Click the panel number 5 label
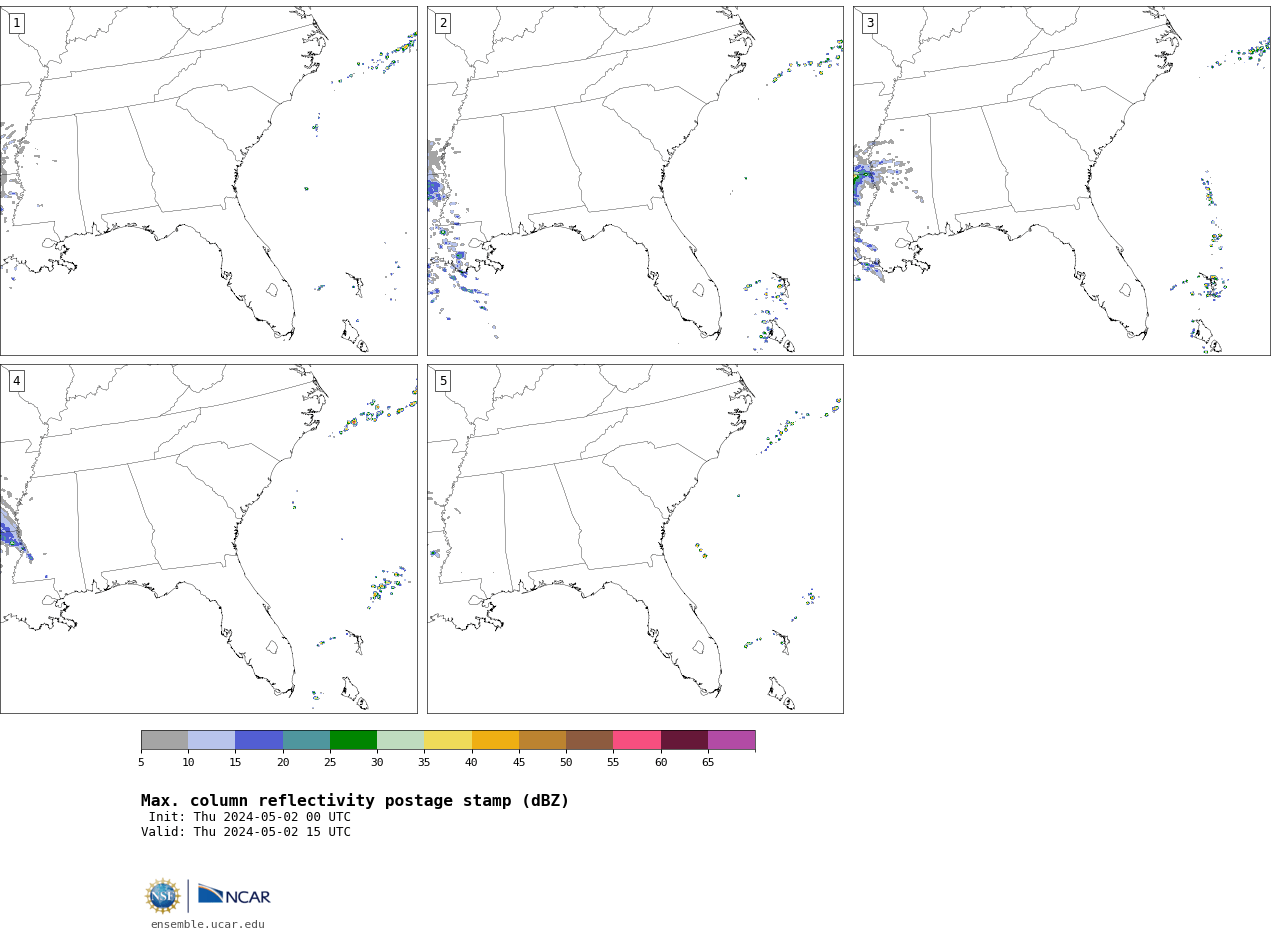Screen dimensions: 1280x936 [443, 381]
